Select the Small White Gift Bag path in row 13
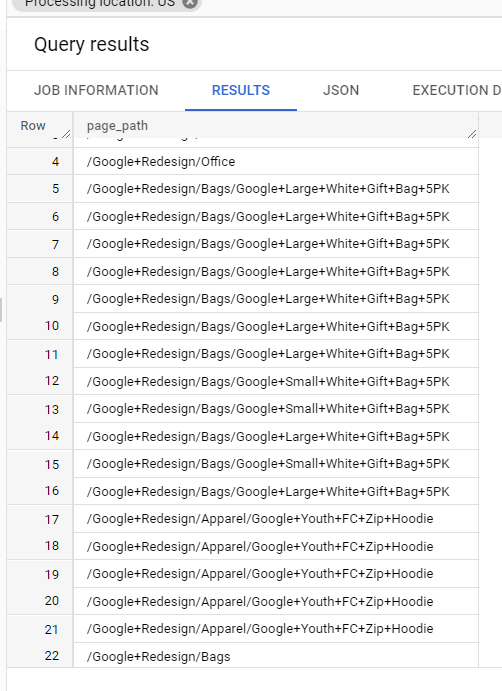 [x=268, y=409]
